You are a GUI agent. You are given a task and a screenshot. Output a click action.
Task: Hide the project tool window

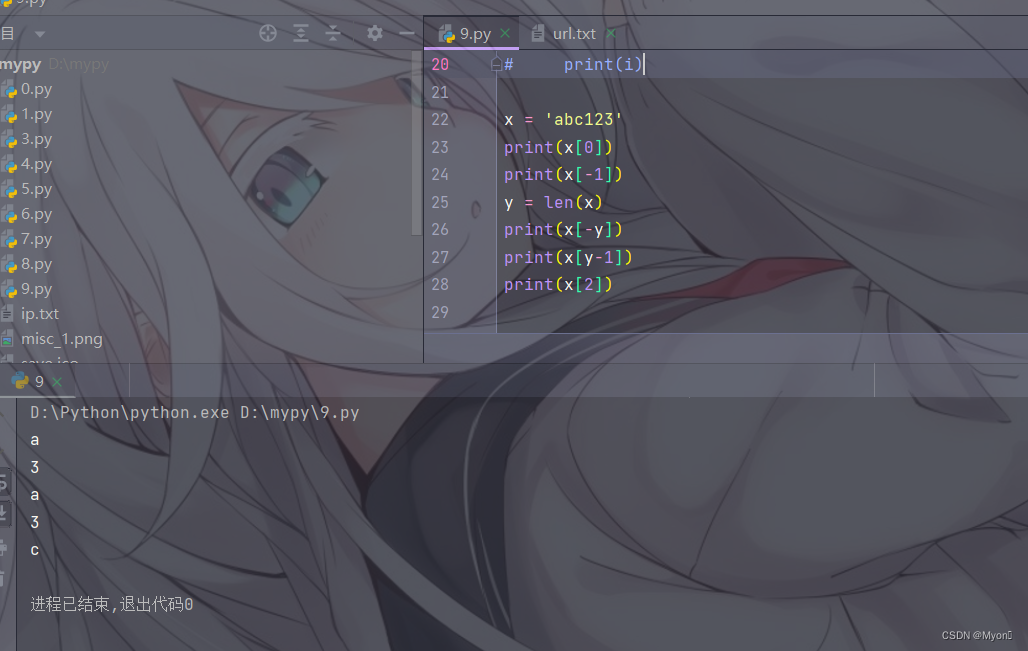(406, 33)
